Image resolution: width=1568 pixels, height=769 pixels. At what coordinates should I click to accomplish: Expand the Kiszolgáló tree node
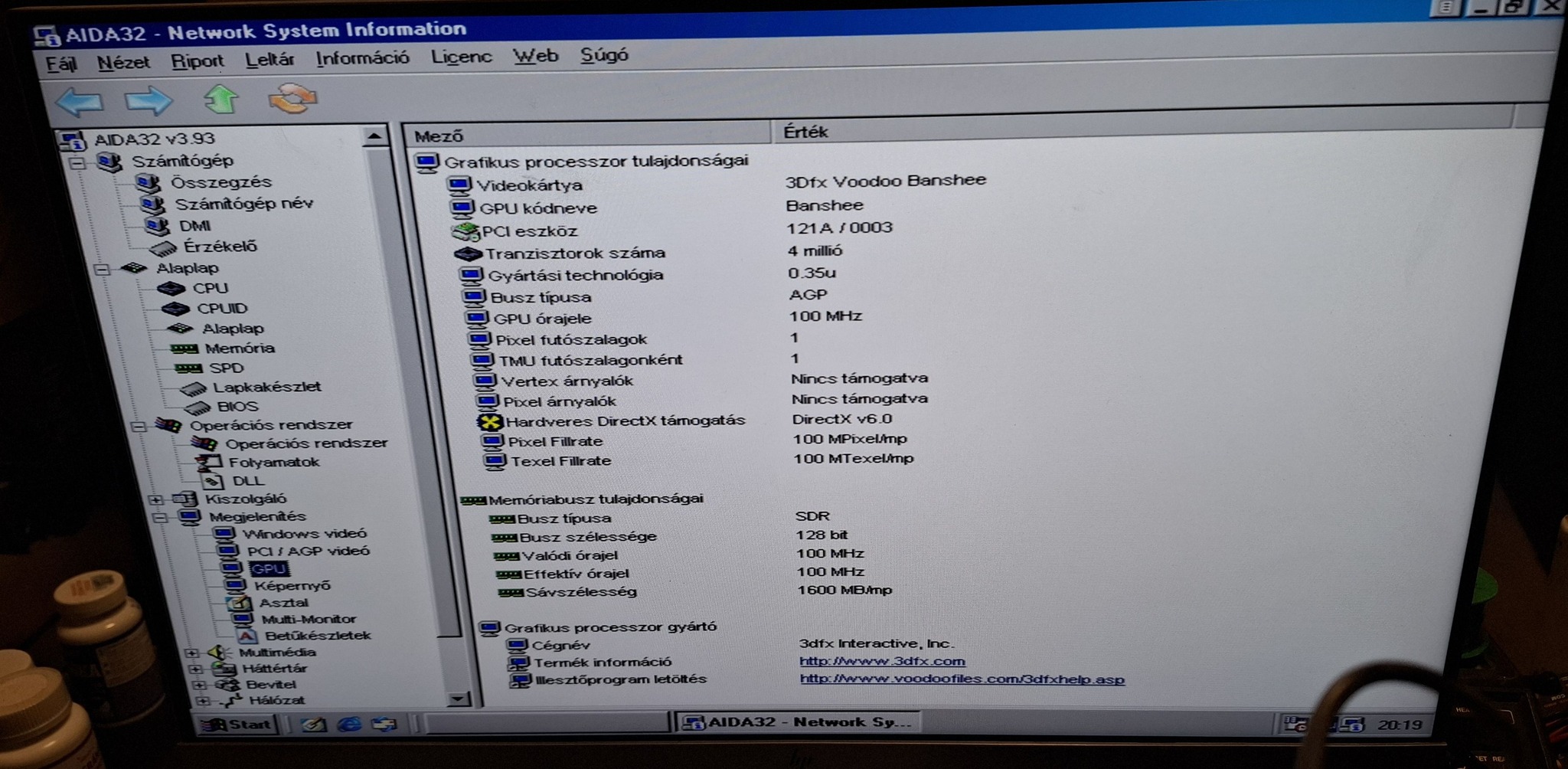(155, 499)
